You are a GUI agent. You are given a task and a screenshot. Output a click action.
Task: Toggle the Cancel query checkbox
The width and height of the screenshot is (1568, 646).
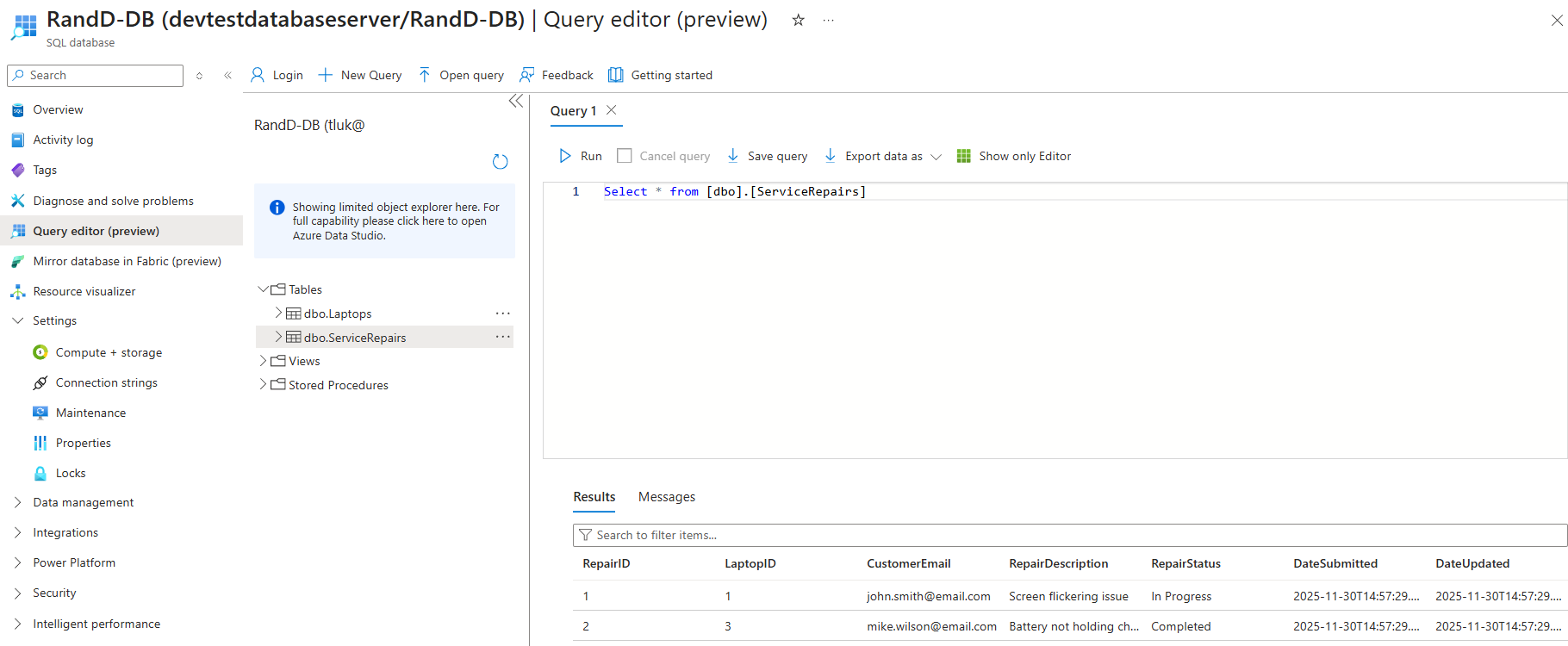pyautogui.click(x=625, y=156)
